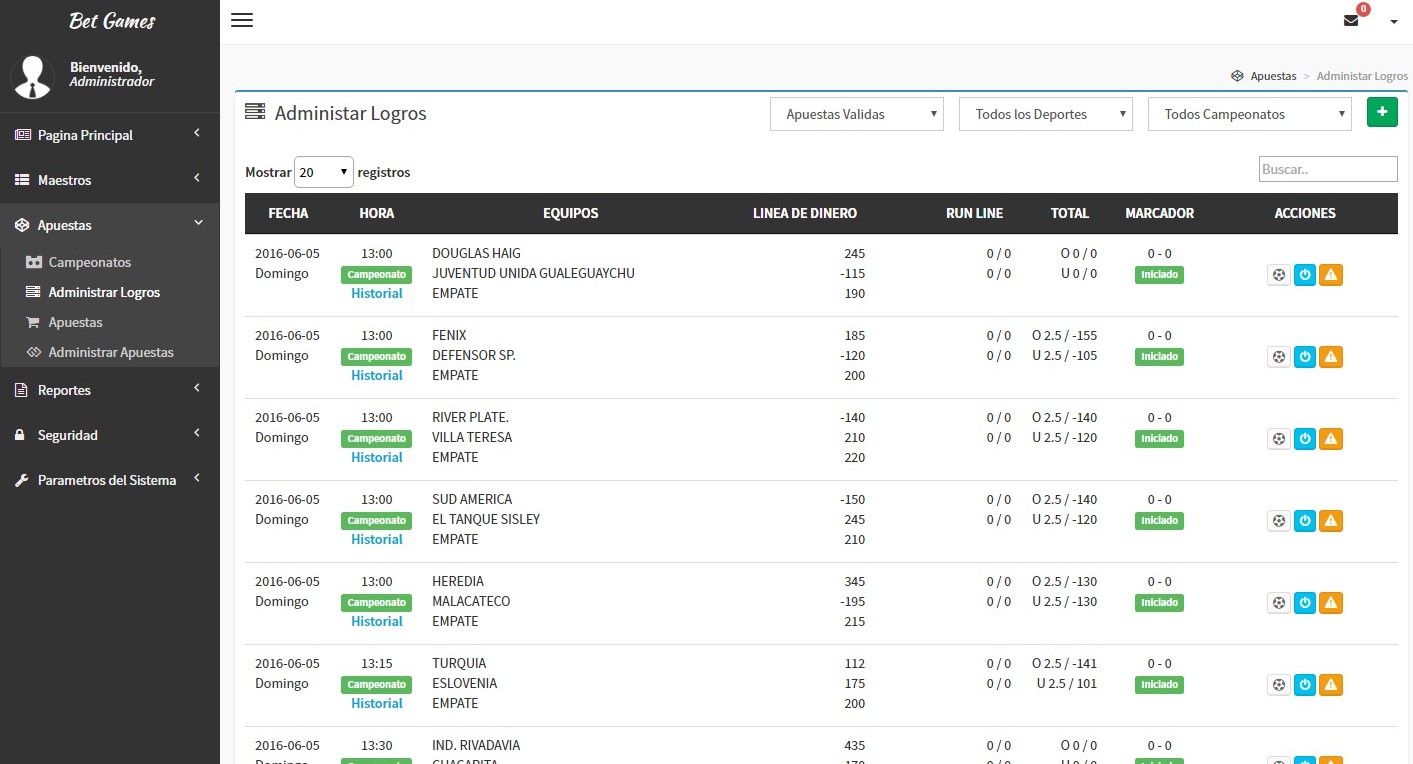Toggle blue power button for Douglas Haig match

[x=1304, y=275]
